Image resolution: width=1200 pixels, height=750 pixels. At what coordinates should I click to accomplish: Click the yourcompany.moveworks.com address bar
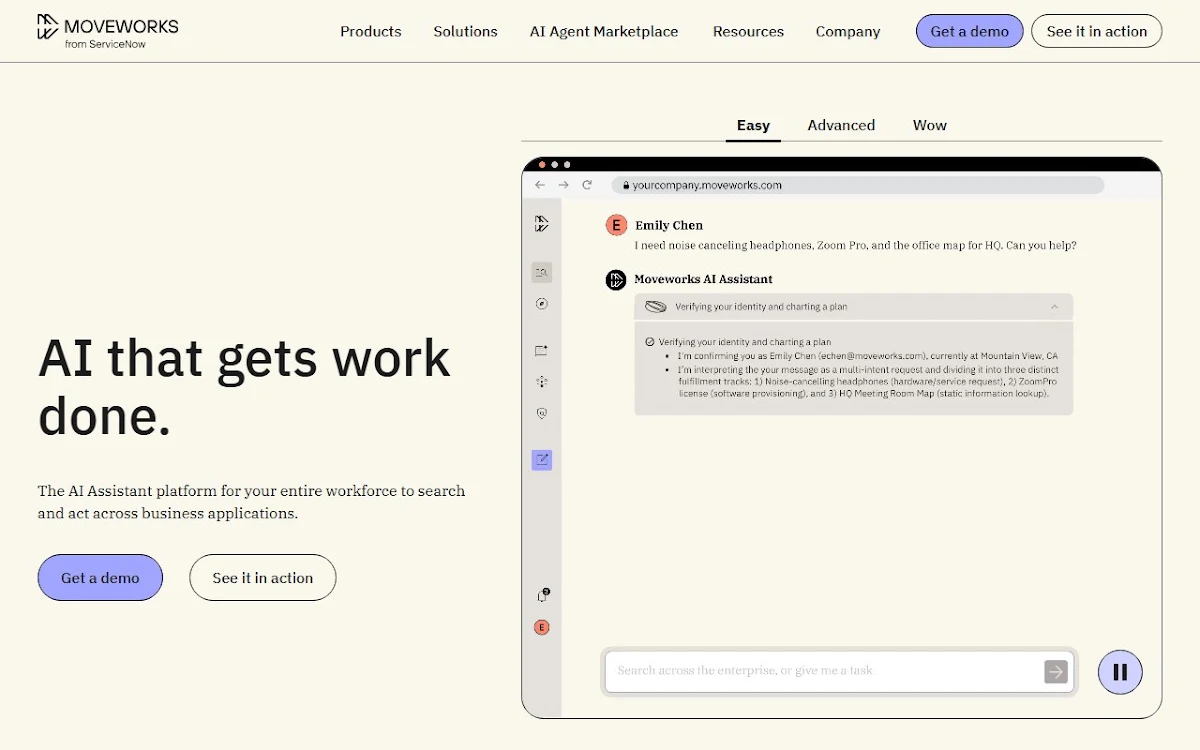click(x=857, y=185)
